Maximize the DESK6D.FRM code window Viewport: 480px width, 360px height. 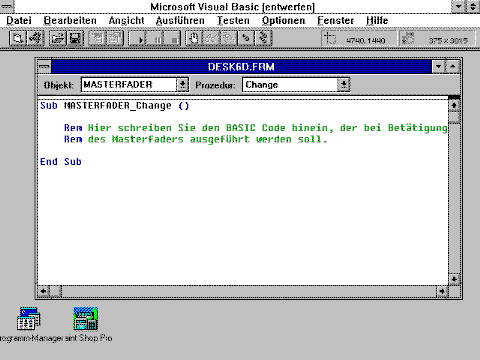tap(453, 67)
